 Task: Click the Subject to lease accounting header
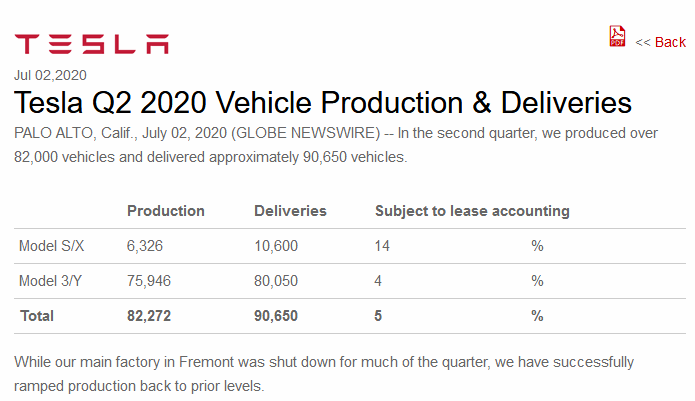472,211
